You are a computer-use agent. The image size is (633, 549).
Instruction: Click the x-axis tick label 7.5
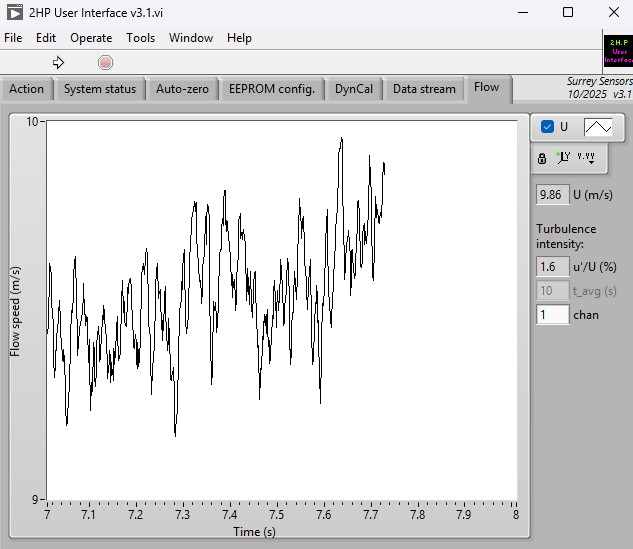coord(277,515)
